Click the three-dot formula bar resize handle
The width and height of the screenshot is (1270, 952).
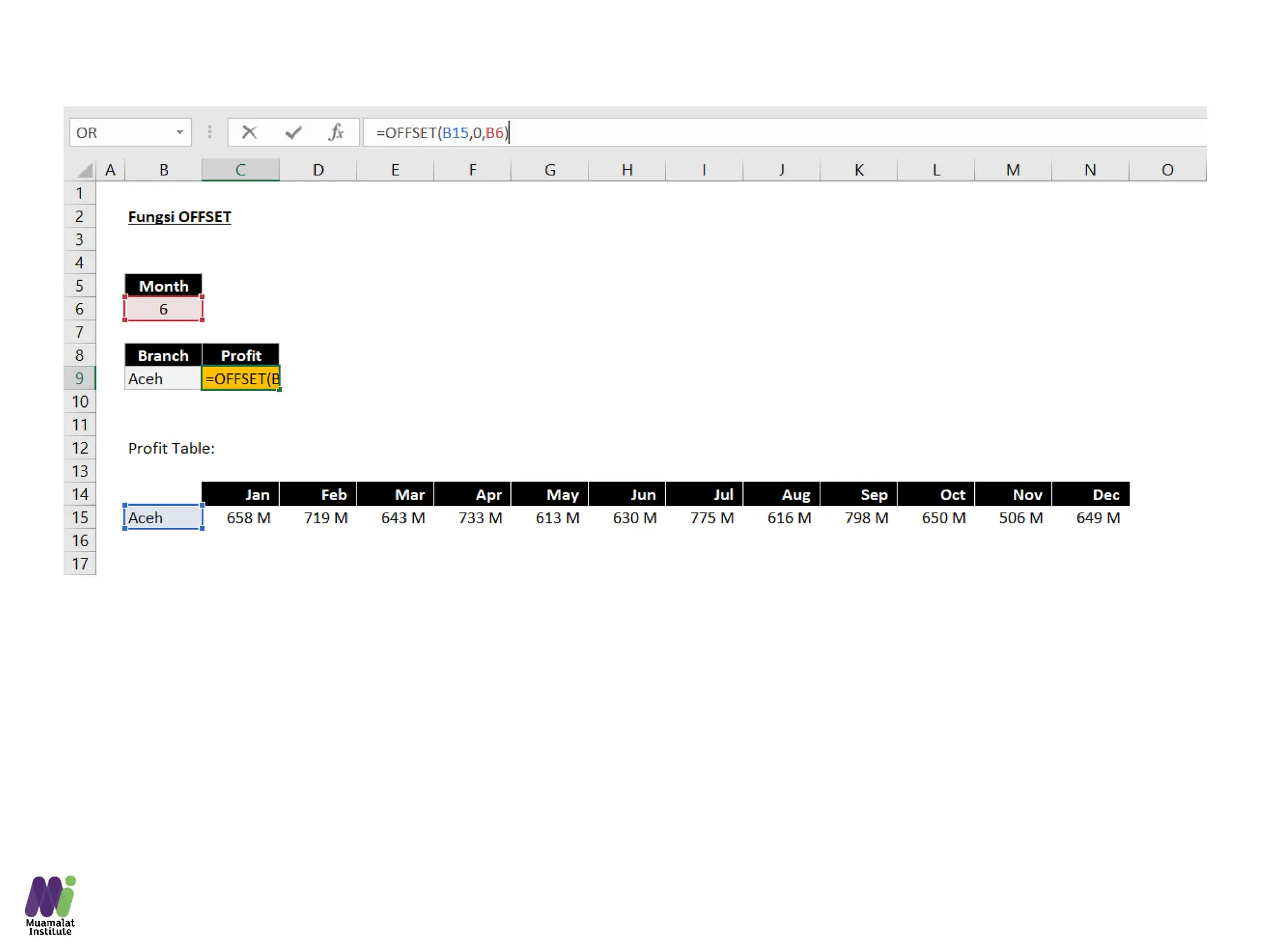point(210,132)
